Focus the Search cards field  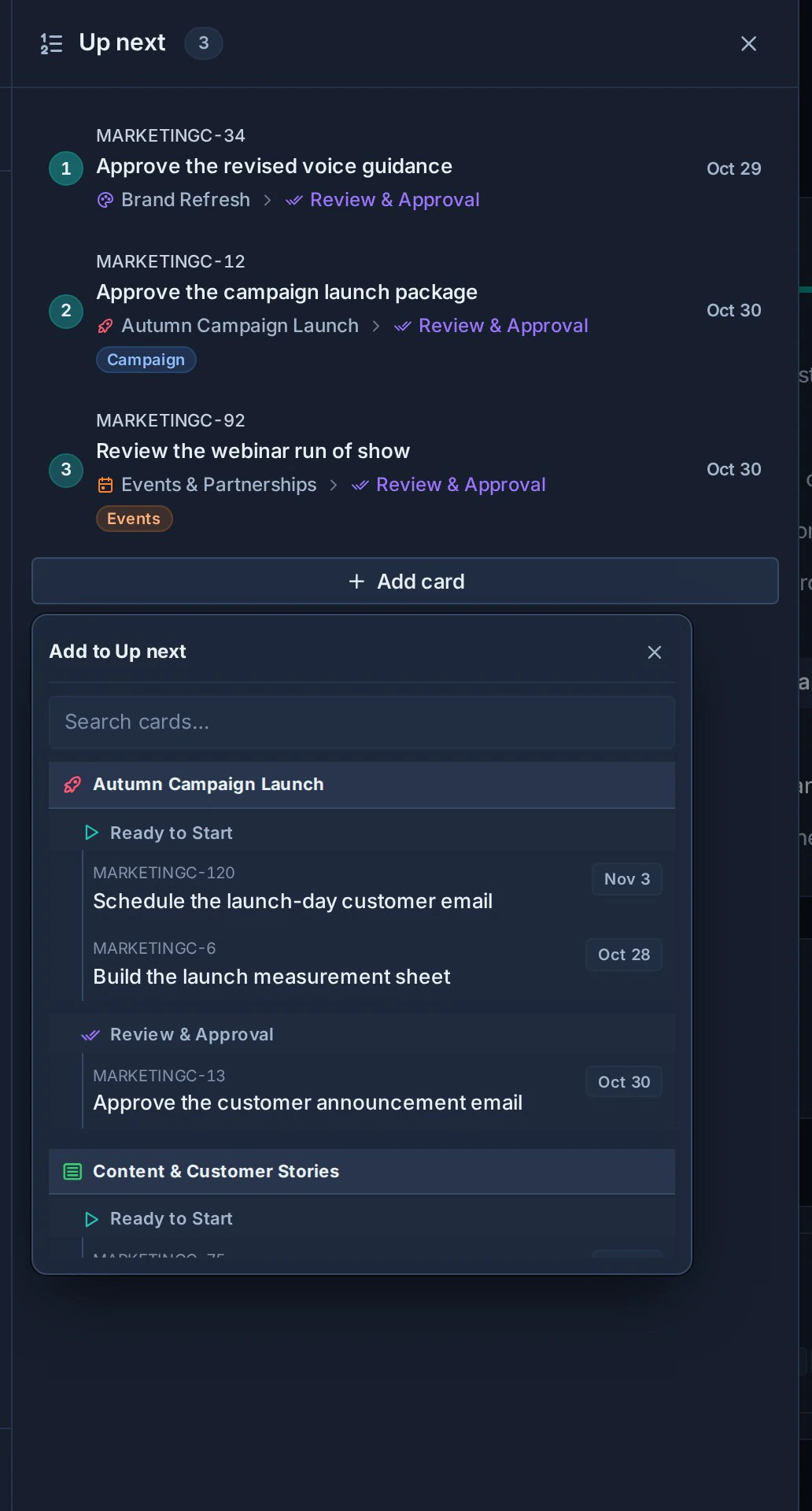362,722
